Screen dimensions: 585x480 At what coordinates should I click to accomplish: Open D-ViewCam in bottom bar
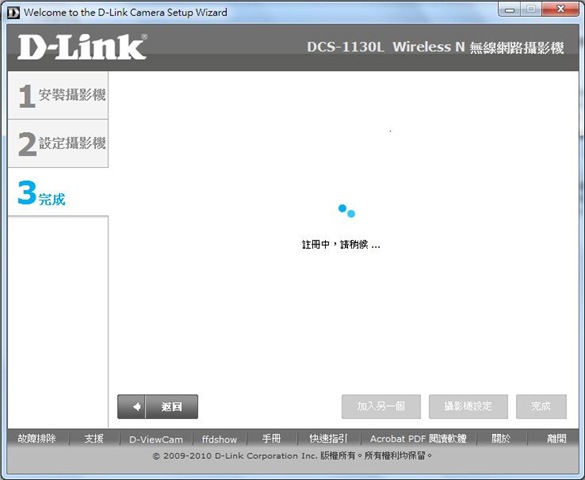(156, 439)
